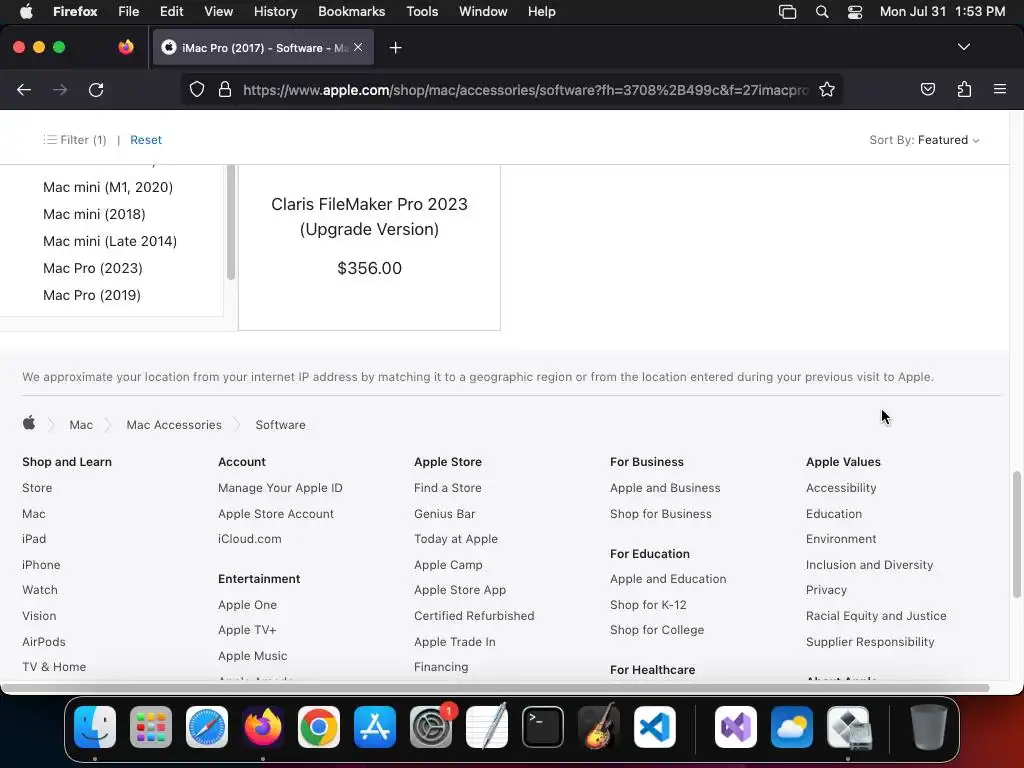This screenshot has height=768, width=1024.
Task: Click Shop for Business footer link
Action: pos(661,514)
